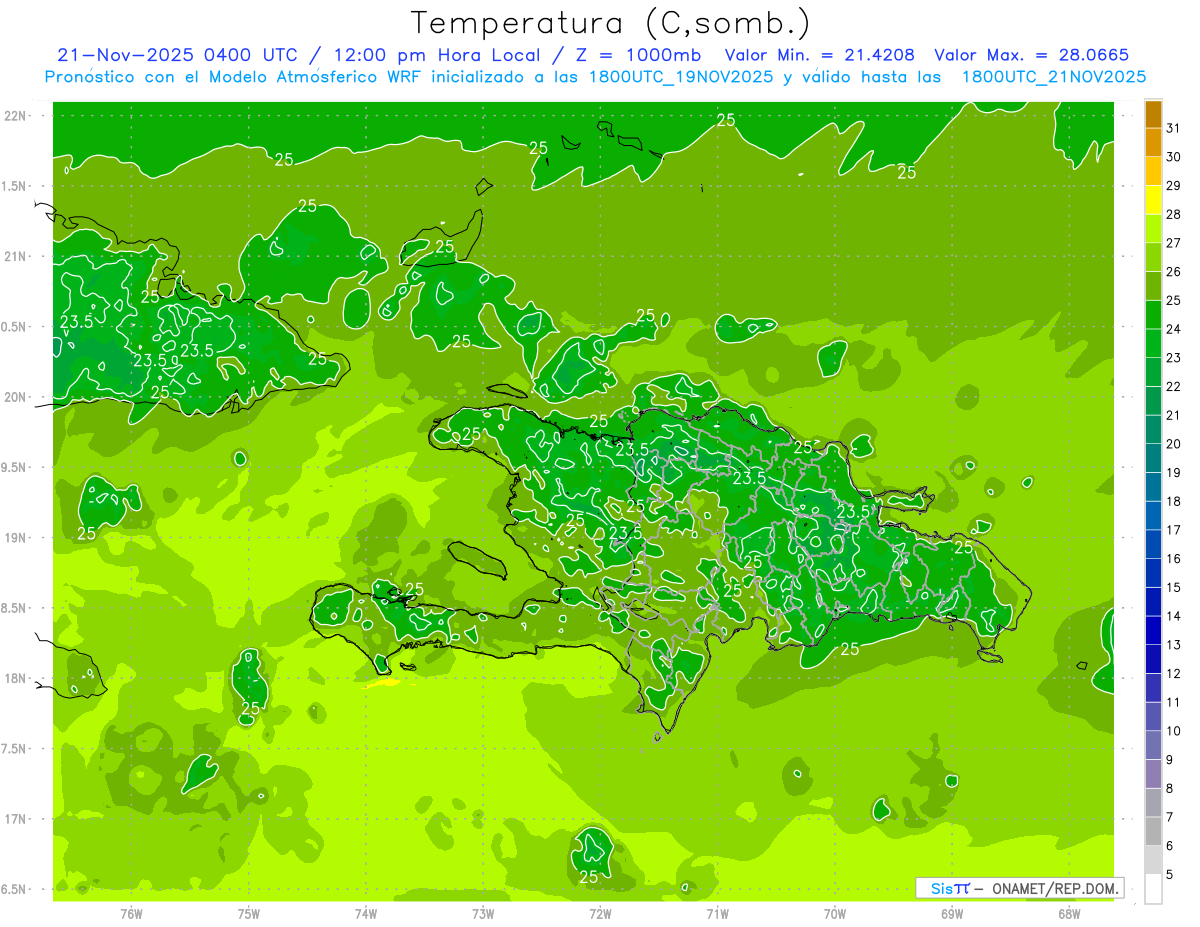
Task: Click the colorbar tick label '5'
Action: click(1169, 875)
